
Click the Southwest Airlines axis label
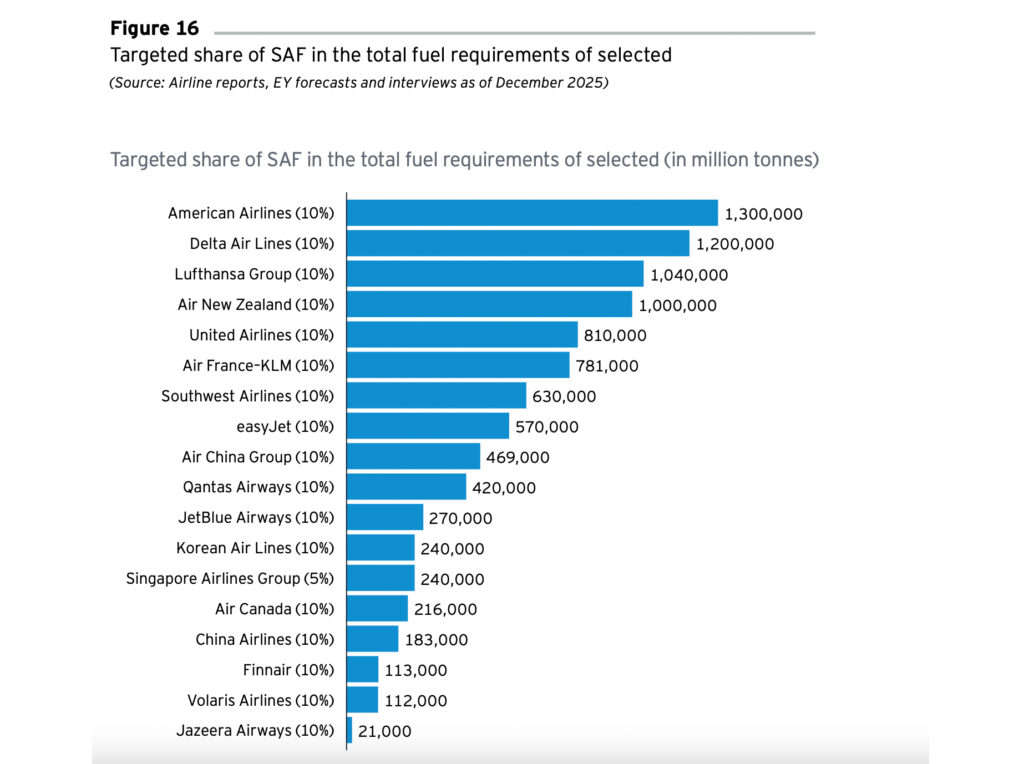(248, 396)
